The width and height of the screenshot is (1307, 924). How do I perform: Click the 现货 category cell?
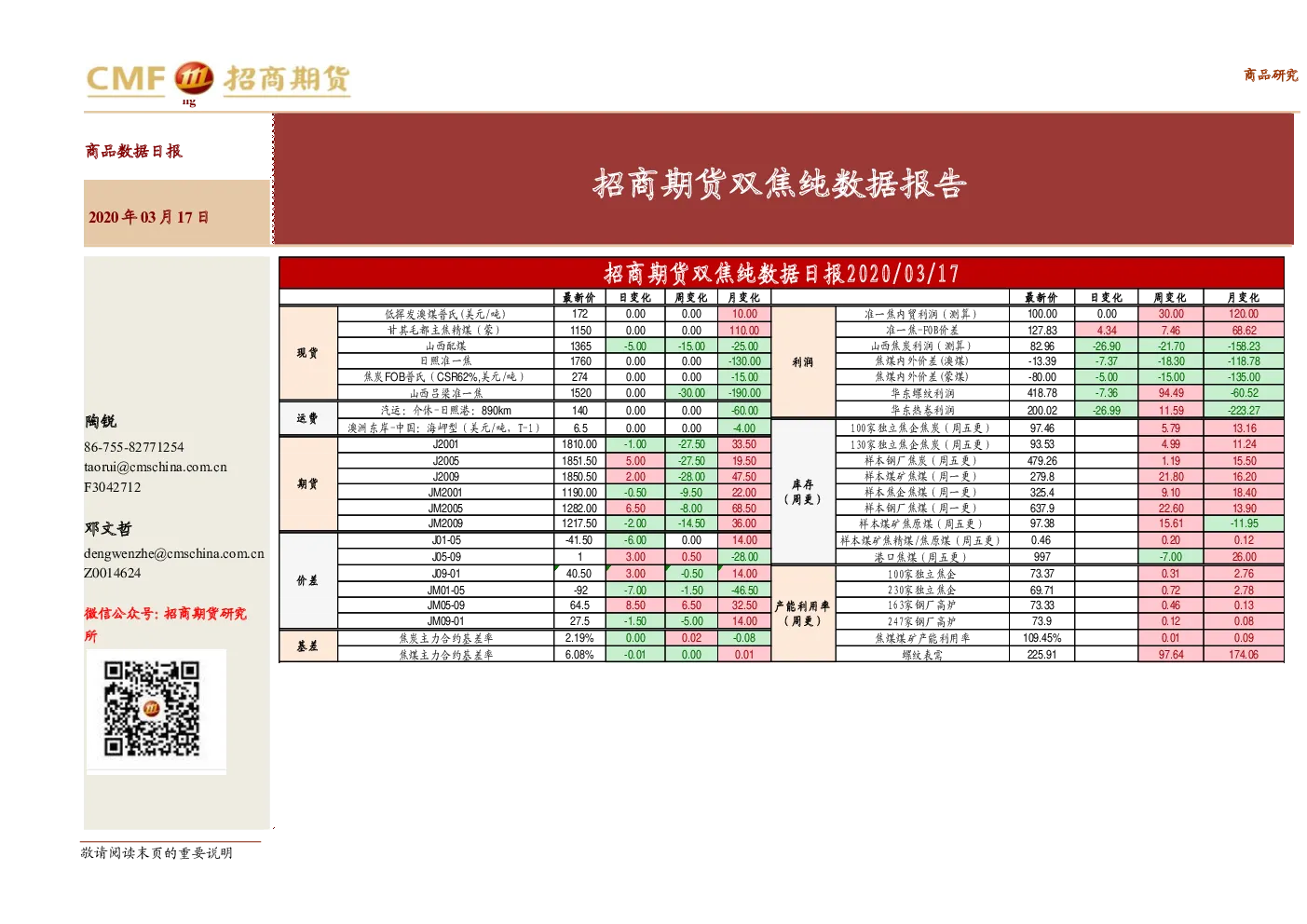(x=308, y=354)
